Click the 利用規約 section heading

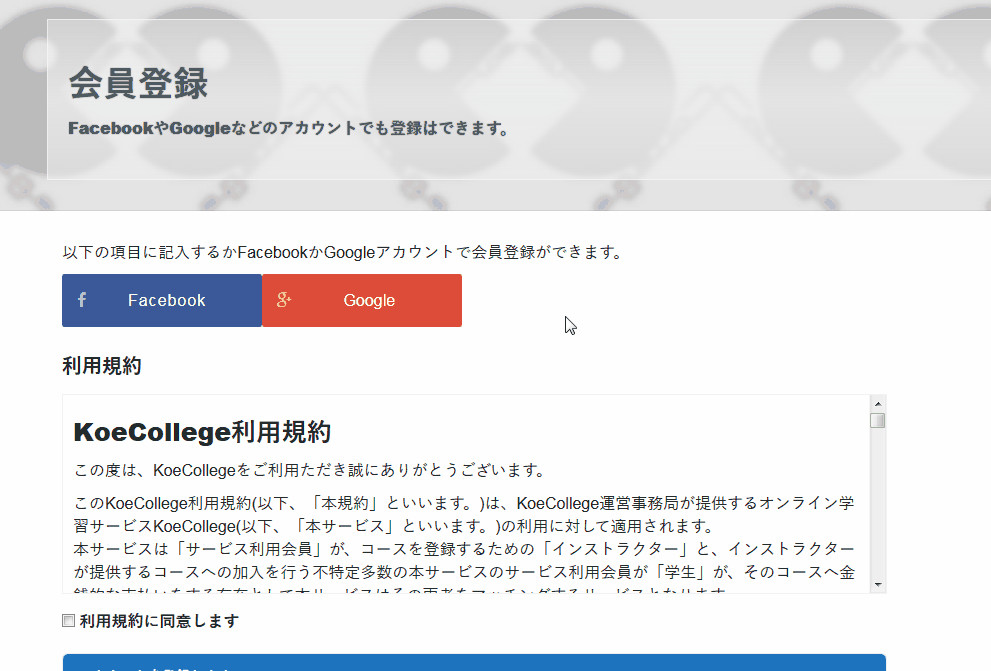coord(102,366)
